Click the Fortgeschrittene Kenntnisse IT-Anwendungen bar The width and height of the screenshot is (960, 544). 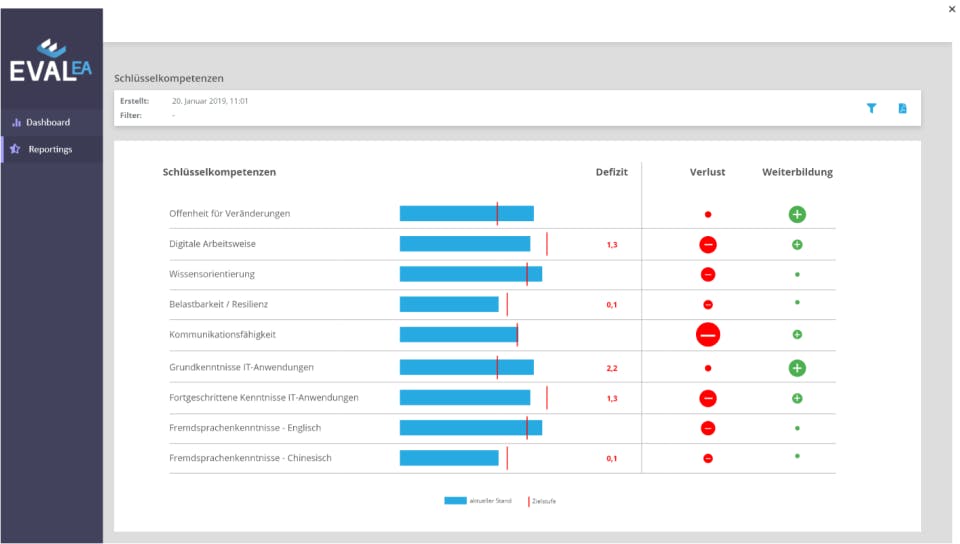(465, 398)
